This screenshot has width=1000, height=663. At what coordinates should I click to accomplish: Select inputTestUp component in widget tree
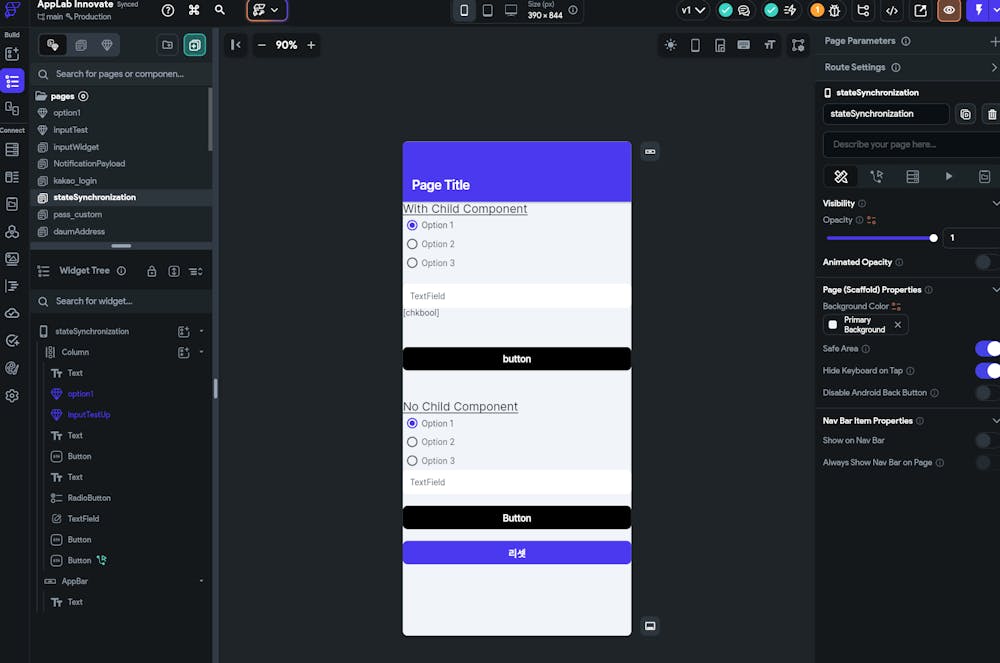[89, 414]
